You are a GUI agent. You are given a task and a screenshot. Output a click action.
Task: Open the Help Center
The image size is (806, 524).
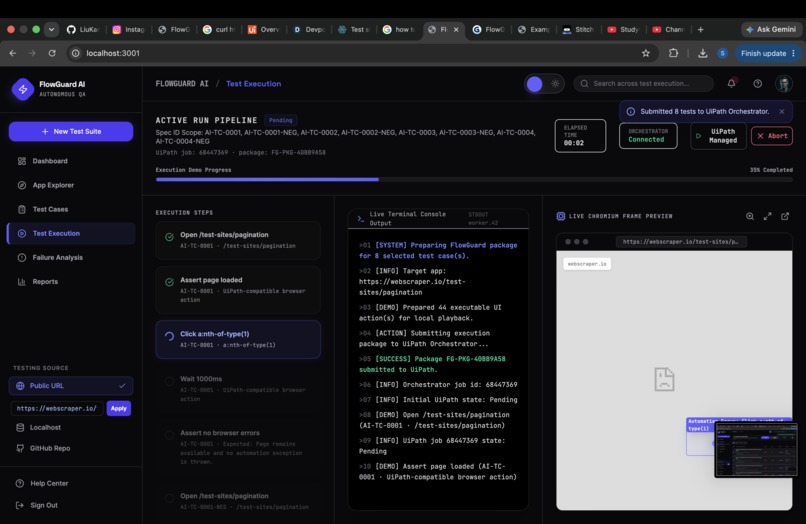(49, 483)
